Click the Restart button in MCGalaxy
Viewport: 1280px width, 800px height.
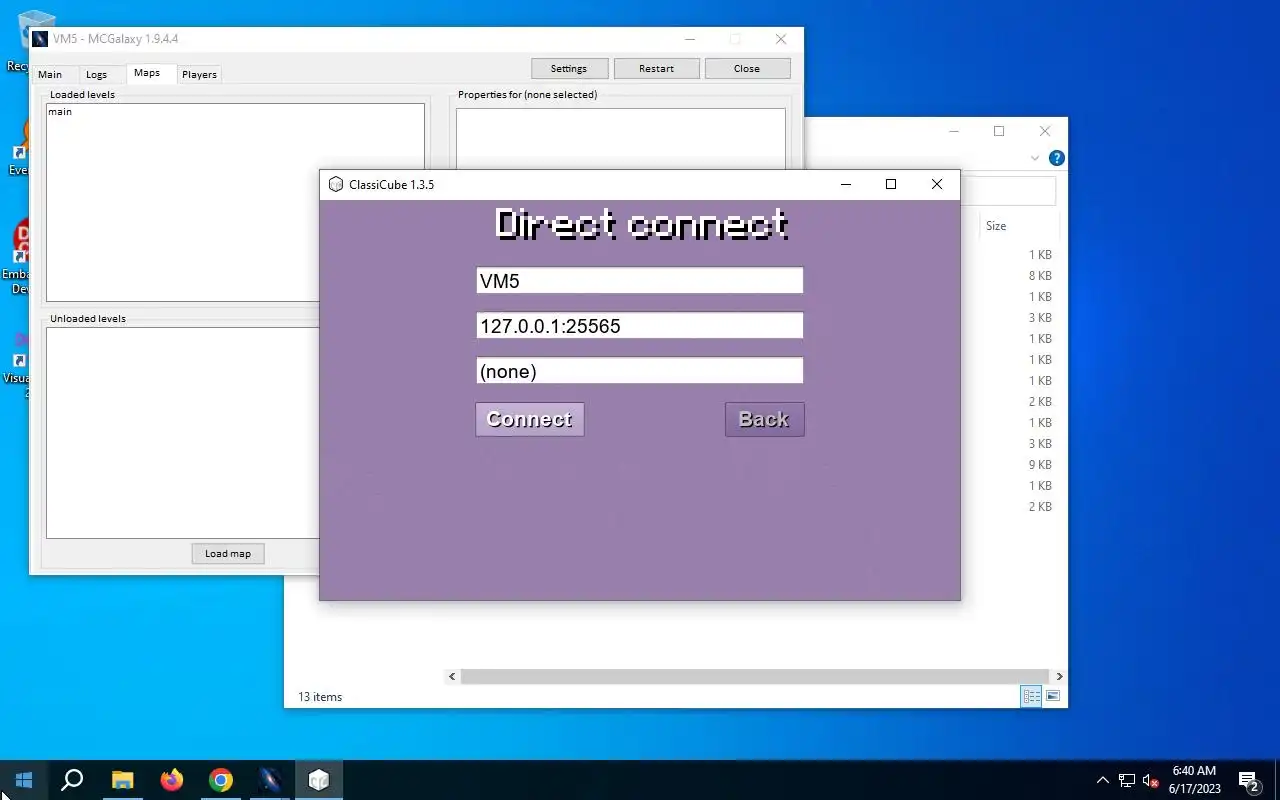point(656,68)
